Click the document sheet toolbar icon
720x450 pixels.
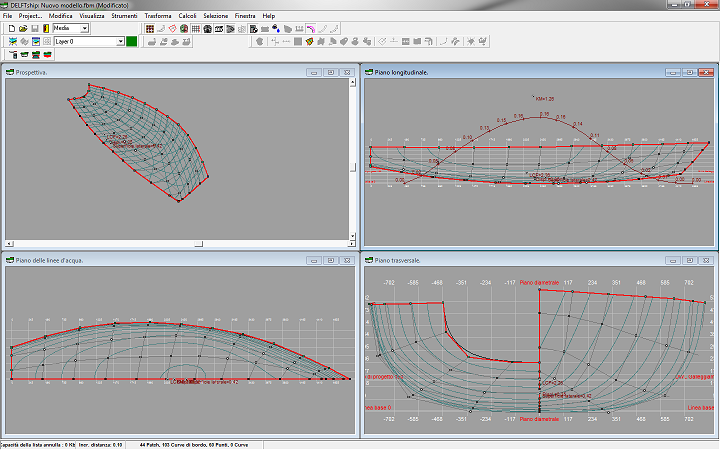coord(253,28)
